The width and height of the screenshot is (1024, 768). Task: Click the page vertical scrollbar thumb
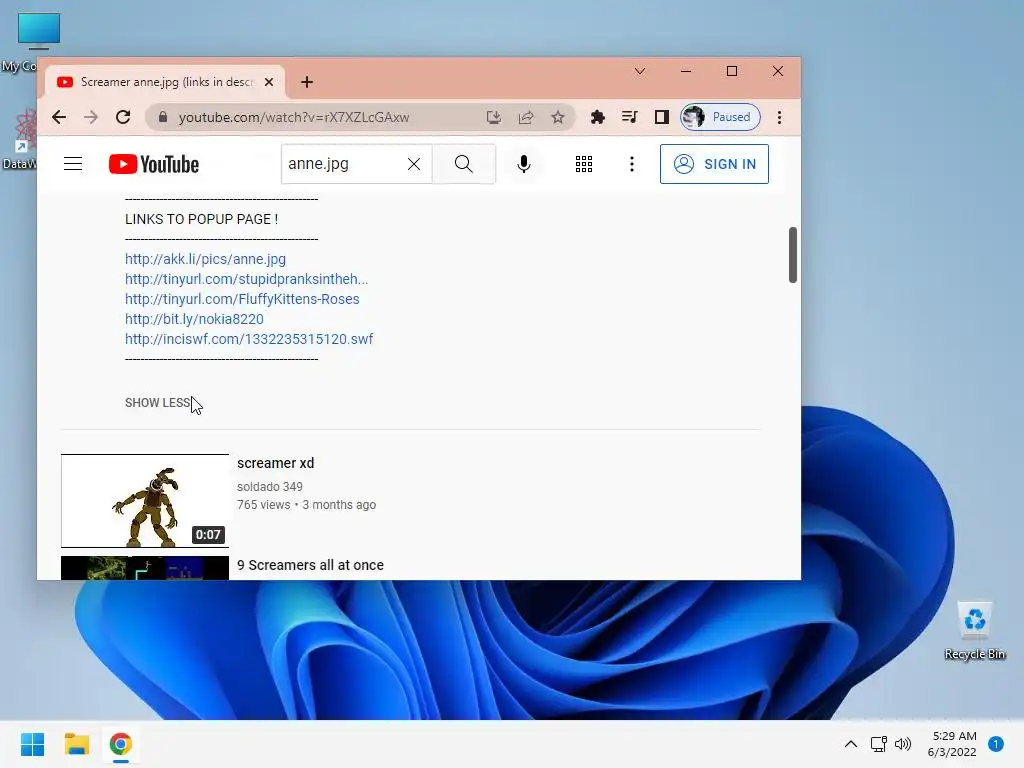click(x=793, y=255)
